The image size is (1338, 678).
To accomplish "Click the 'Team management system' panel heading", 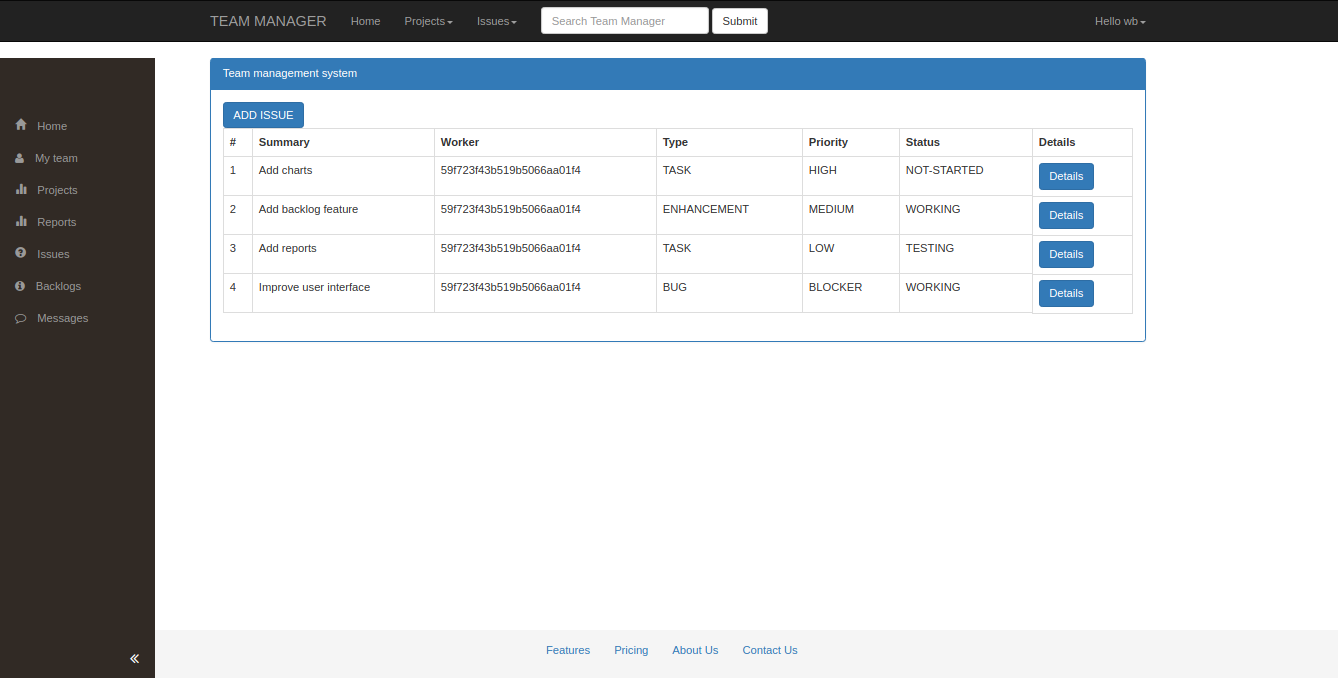I will (x=678, y=73).
